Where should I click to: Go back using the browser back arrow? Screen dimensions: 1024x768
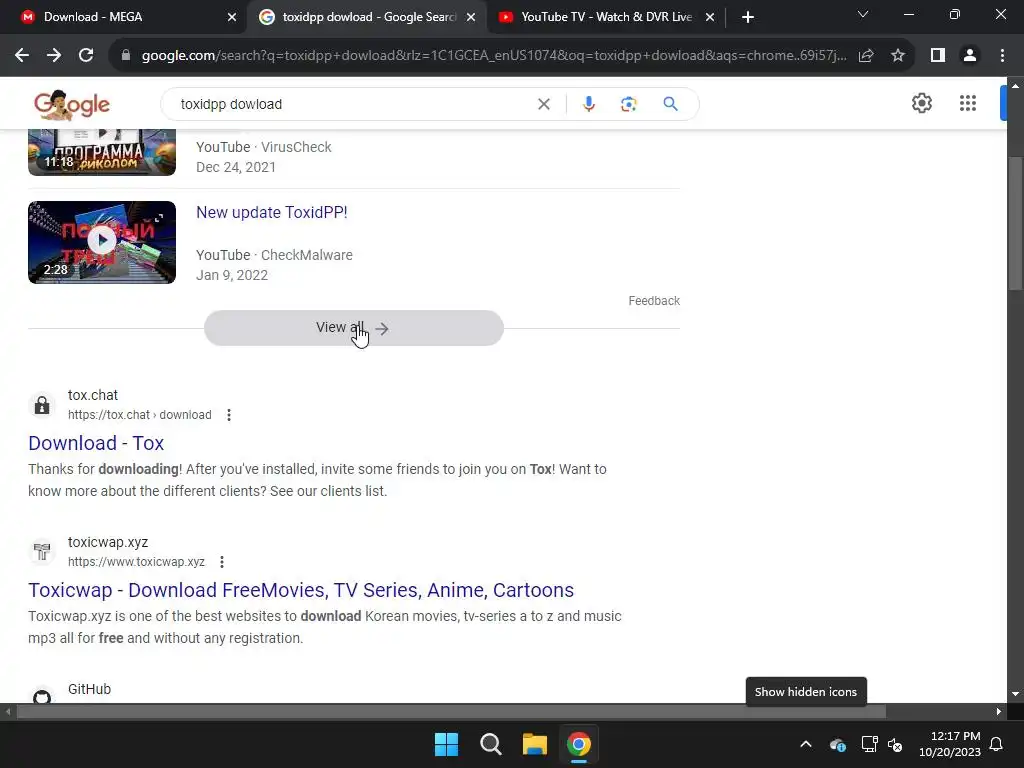click(x=22, y=56)
